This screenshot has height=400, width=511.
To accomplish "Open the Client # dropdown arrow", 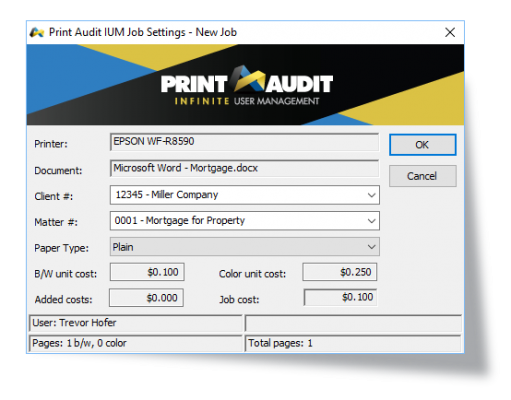I will coord(371,195).
